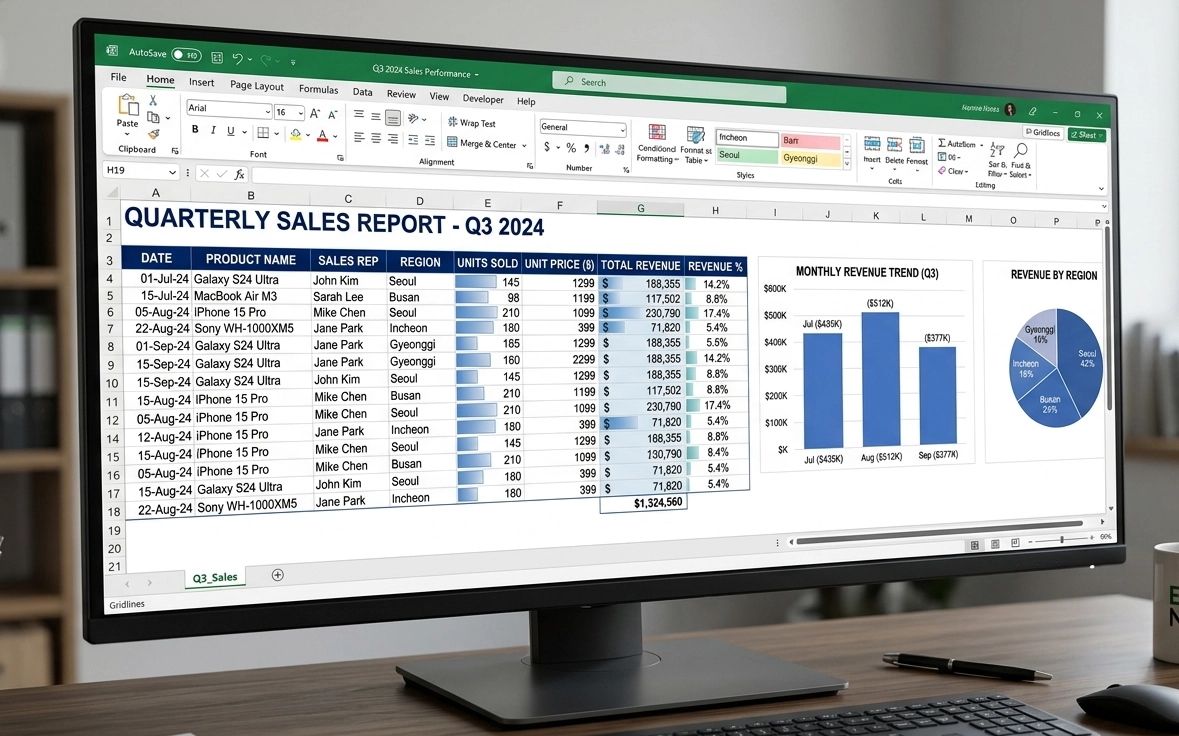The height and width of the screenshot is (736, 1179).
Task: Click the Borders grid icon
Action: point(263,133)
